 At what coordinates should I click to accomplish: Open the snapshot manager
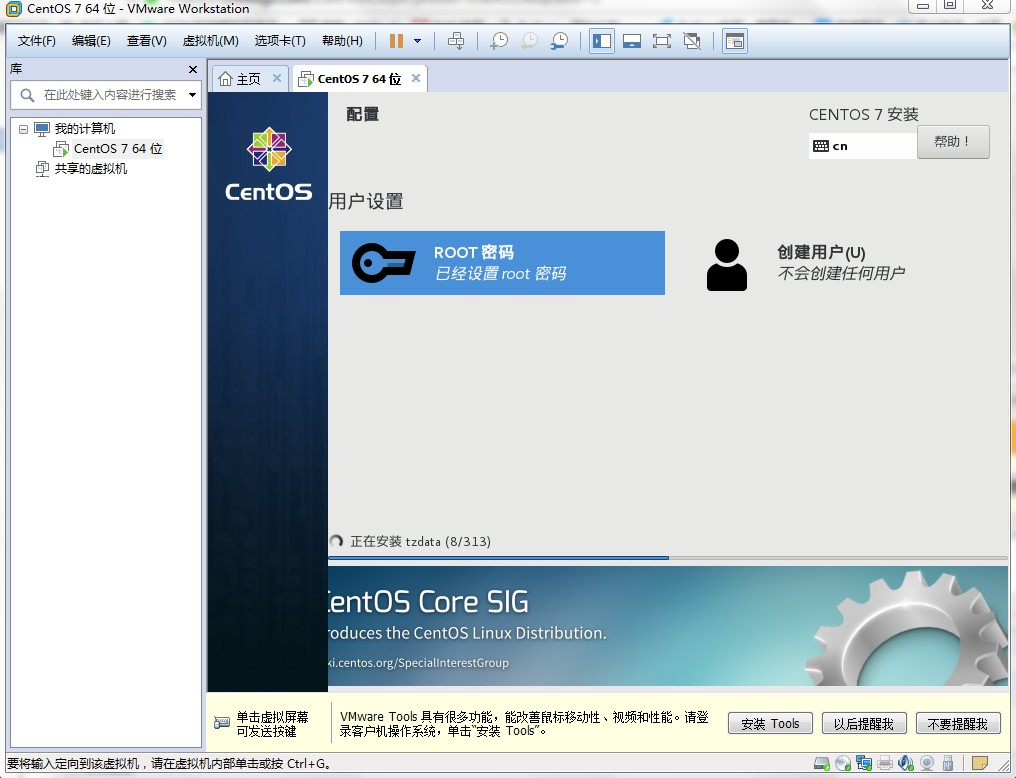[559, 41]
